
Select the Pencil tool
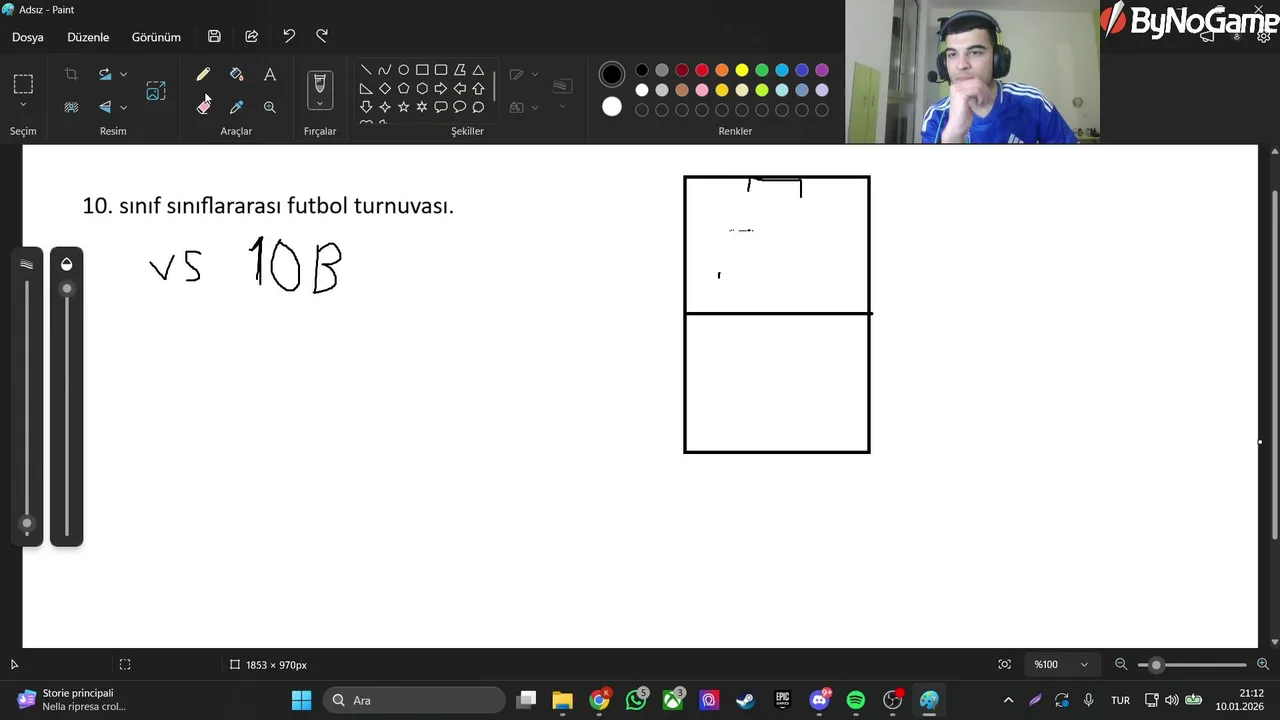(x=203, y=74)
